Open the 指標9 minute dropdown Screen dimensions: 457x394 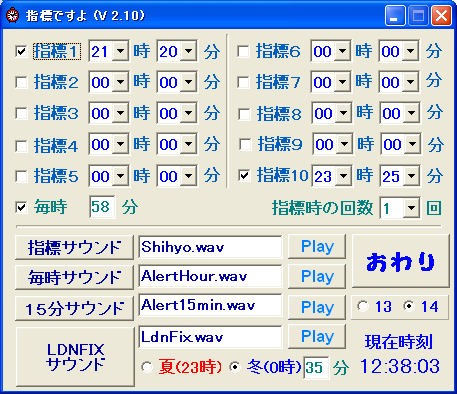pos(413,144)
